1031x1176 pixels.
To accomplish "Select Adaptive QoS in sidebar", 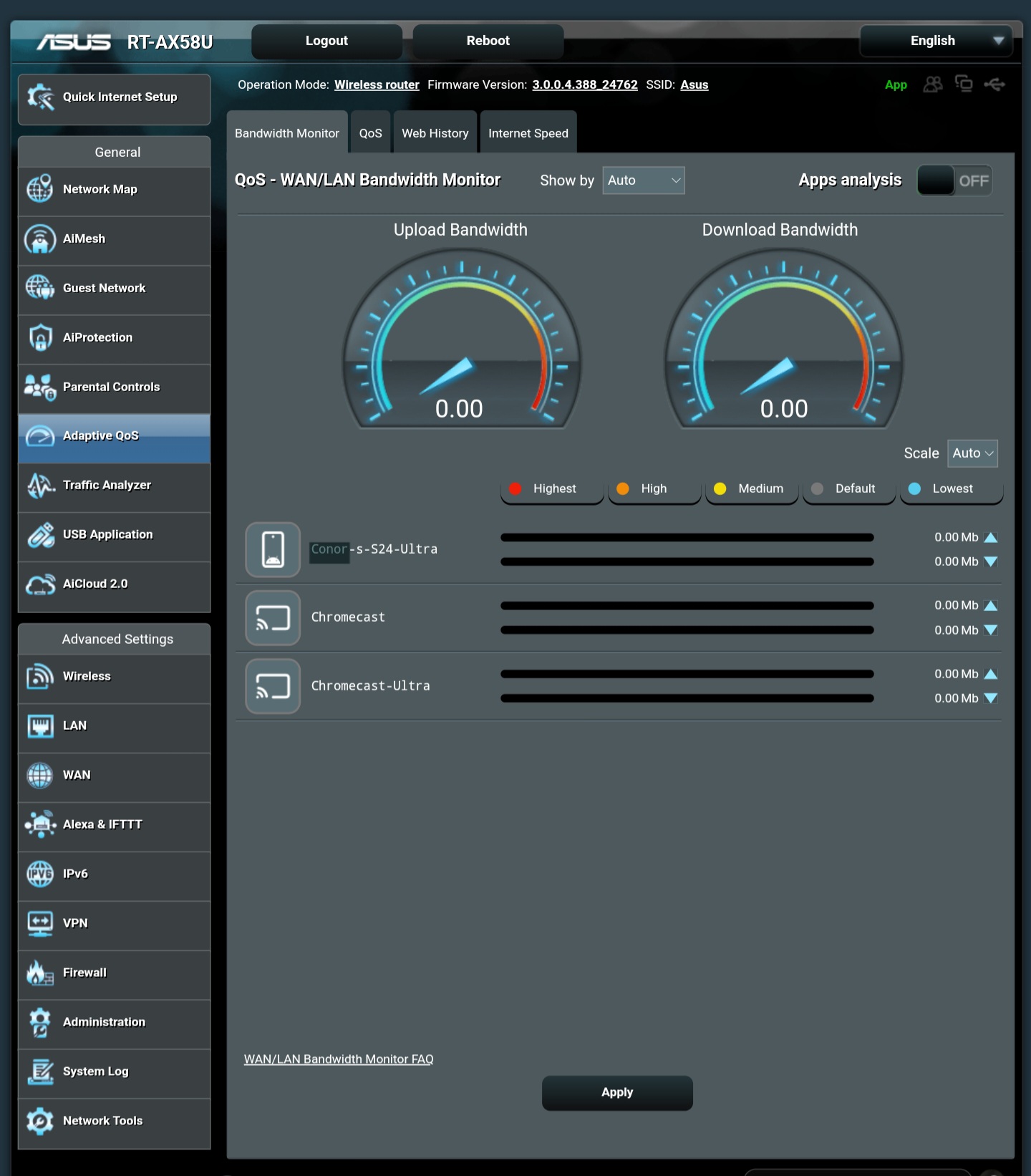I will pos(114,438).
